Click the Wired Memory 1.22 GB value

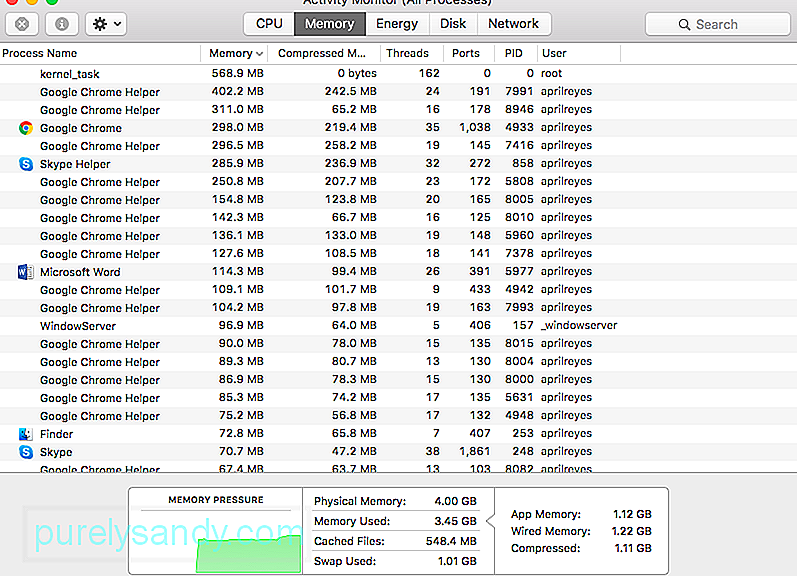coord(631,531)
